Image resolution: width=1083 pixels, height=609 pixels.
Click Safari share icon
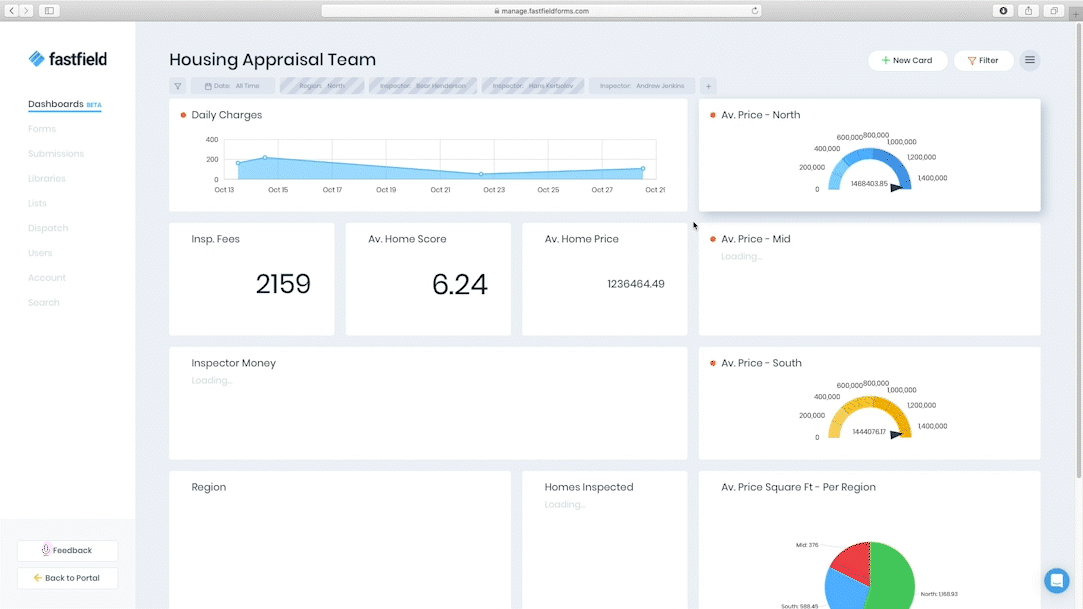(1028, 11)
